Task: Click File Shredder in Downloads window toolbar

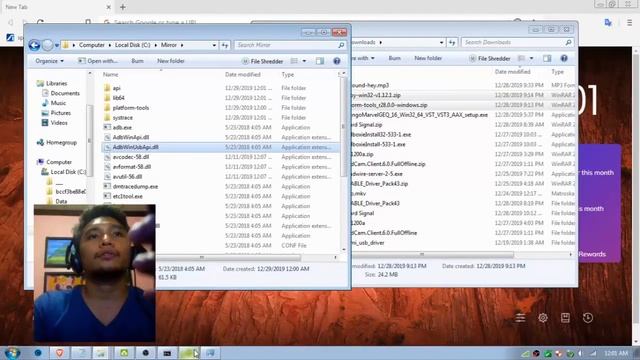Action: pyautogui.click(x=490, y=59)
